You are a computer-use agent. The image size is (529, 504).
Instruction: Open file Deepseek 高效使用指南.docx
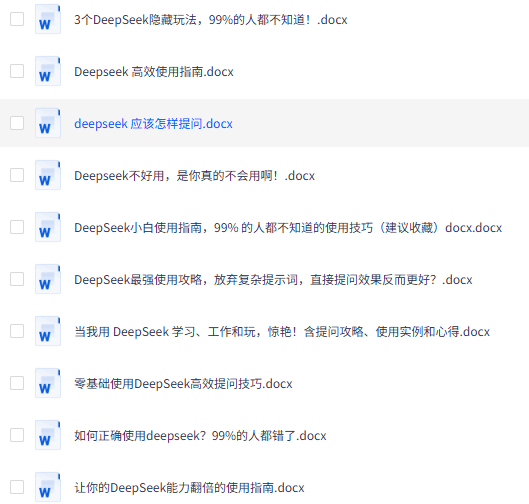tap(154, 72)
